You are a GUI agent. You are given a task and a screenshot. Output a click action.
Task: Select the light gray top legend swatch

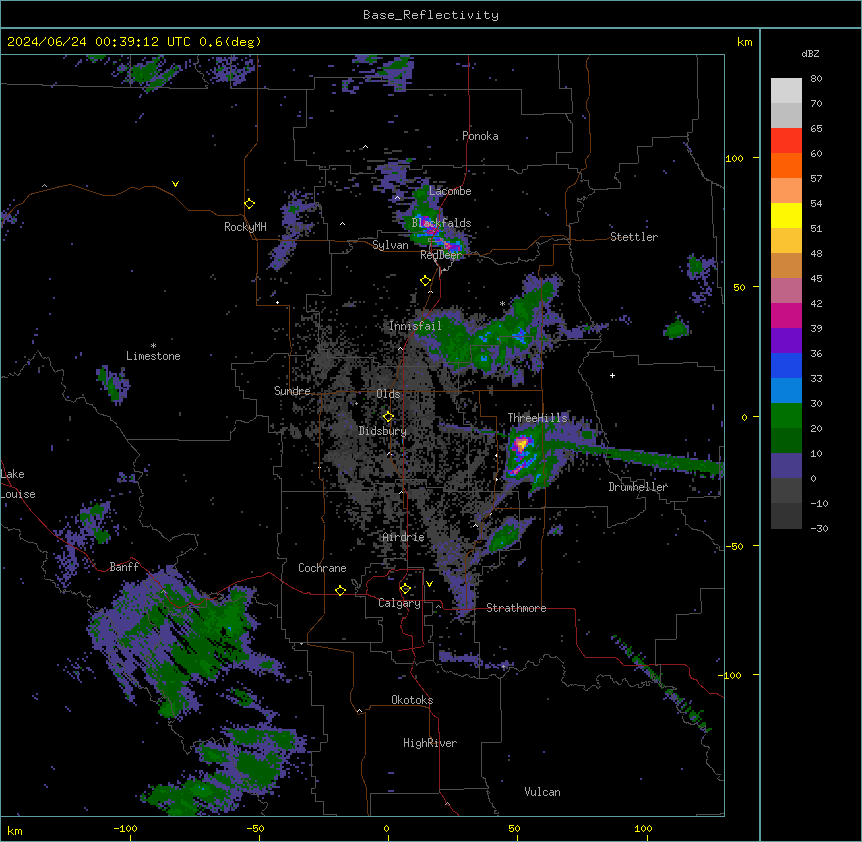click(x=786, y=91)
